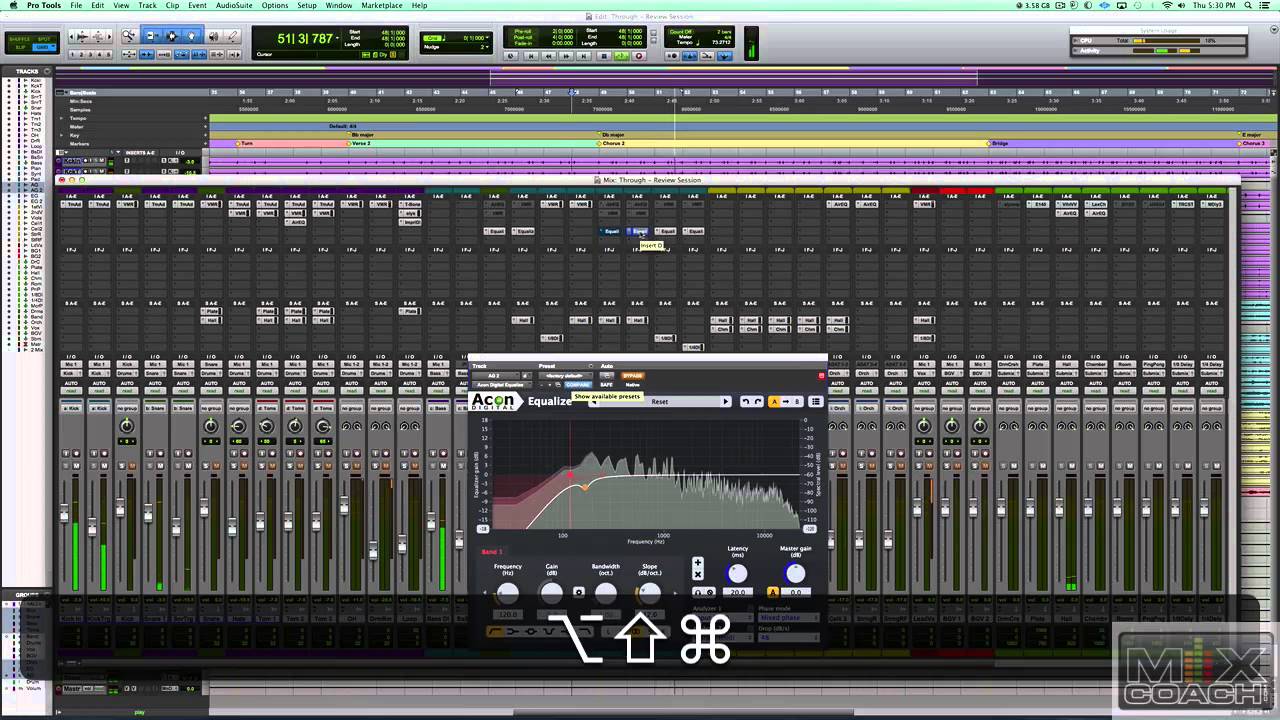Click the Spotlight search icon

click(x=1248, y=5)
